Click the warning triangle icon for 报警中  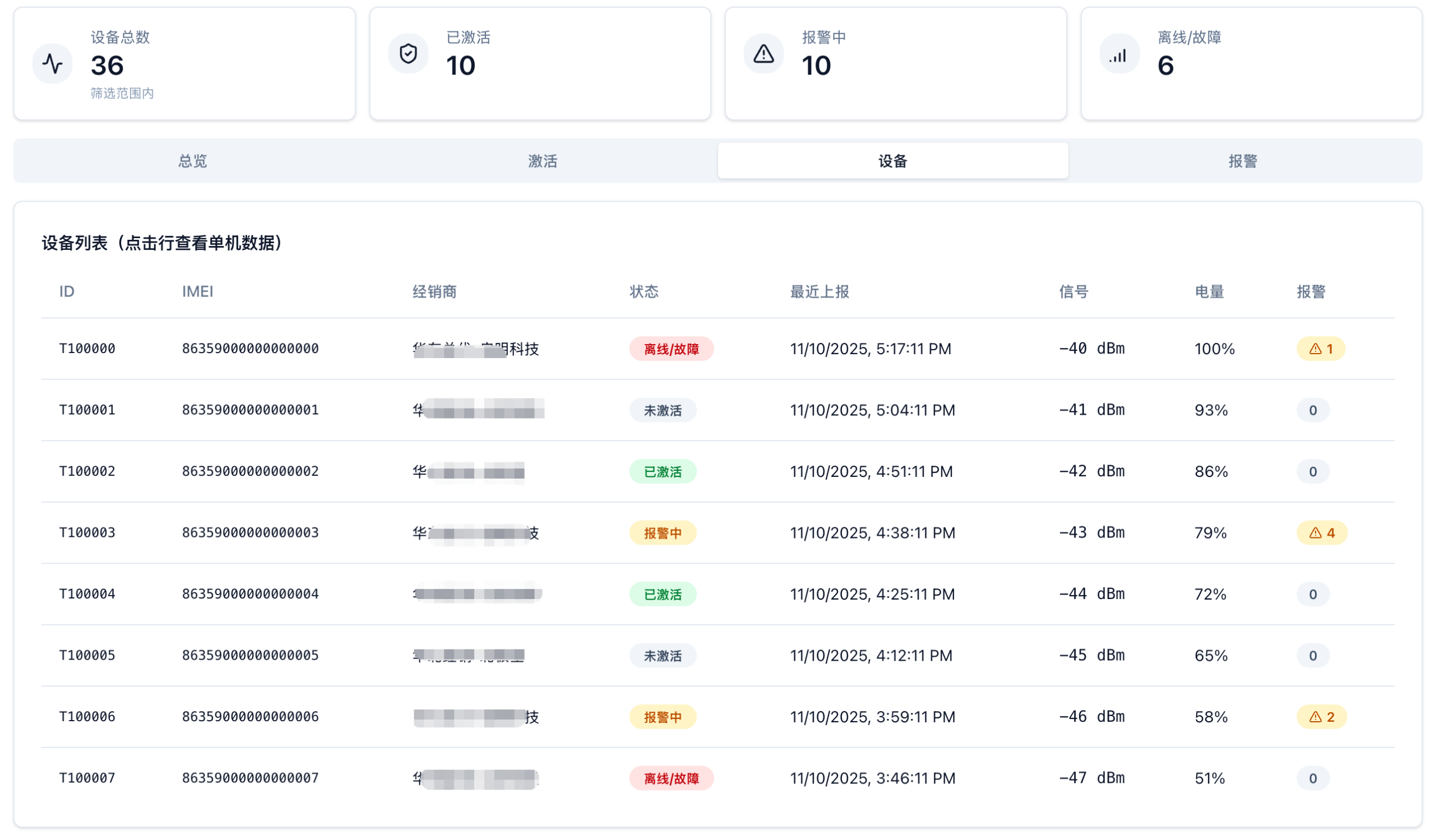(763, 54)
